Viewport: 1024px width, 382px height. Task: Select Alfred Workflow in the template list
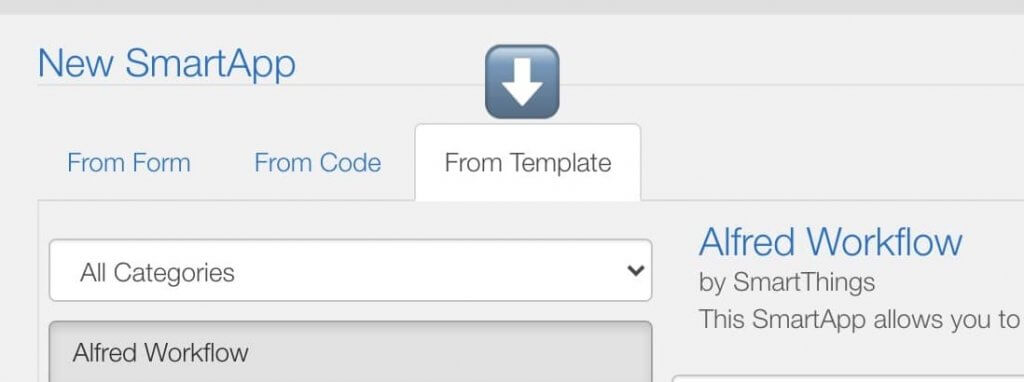tap(351, 351)
